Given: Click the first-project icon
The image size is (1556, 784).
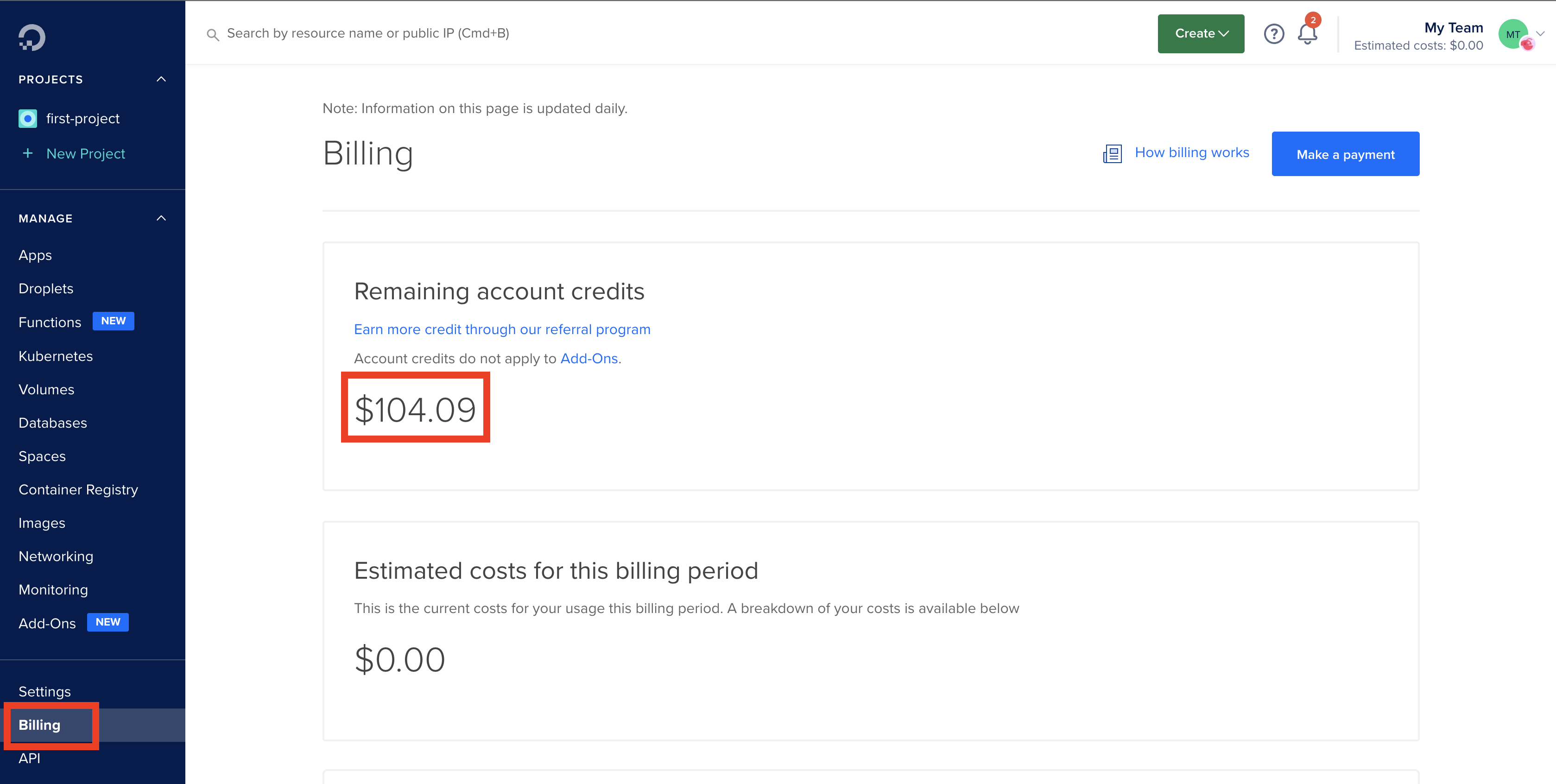Looking at the screenshot, I should coord(28,118).
